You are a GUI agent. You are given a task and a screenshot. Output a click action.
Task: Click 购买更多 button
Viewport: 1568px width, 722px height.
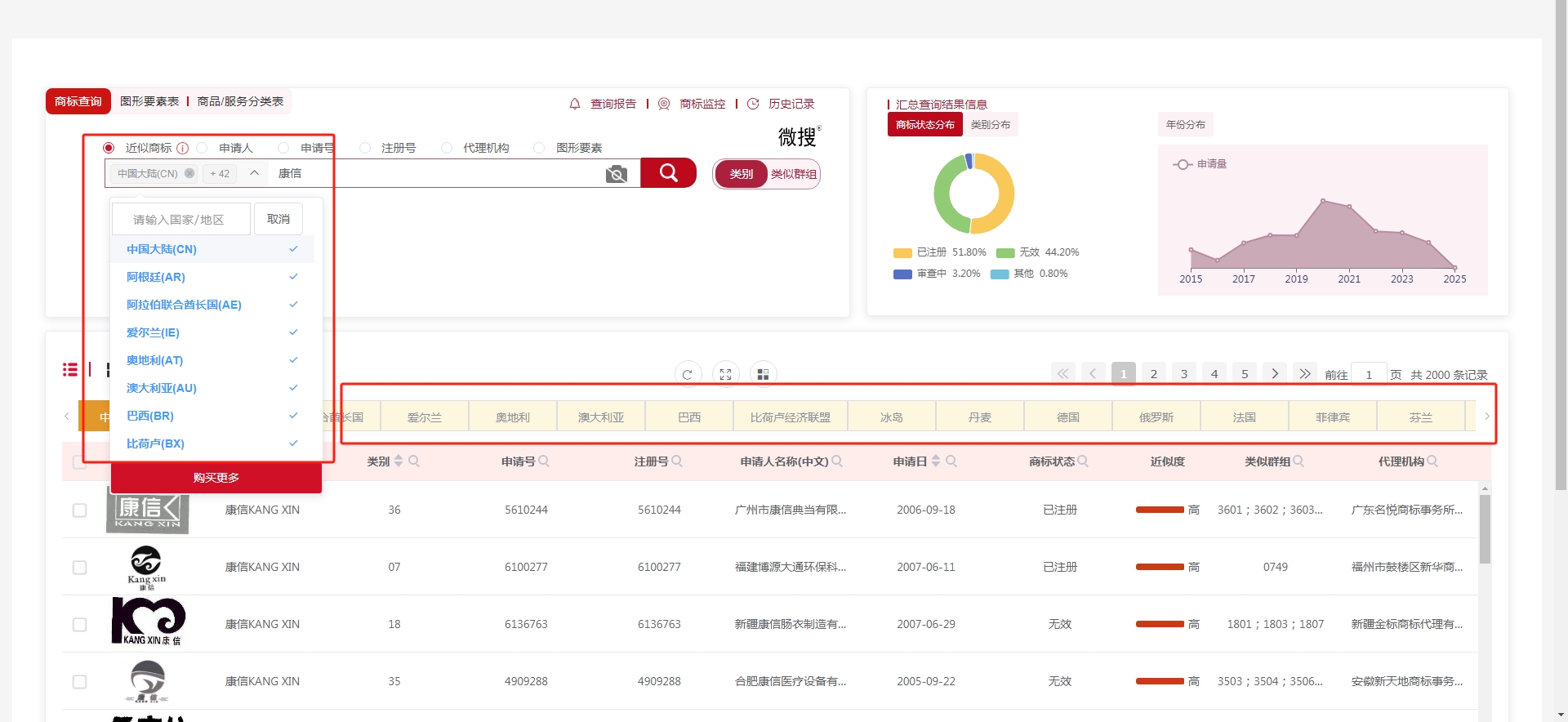[216, 478]
